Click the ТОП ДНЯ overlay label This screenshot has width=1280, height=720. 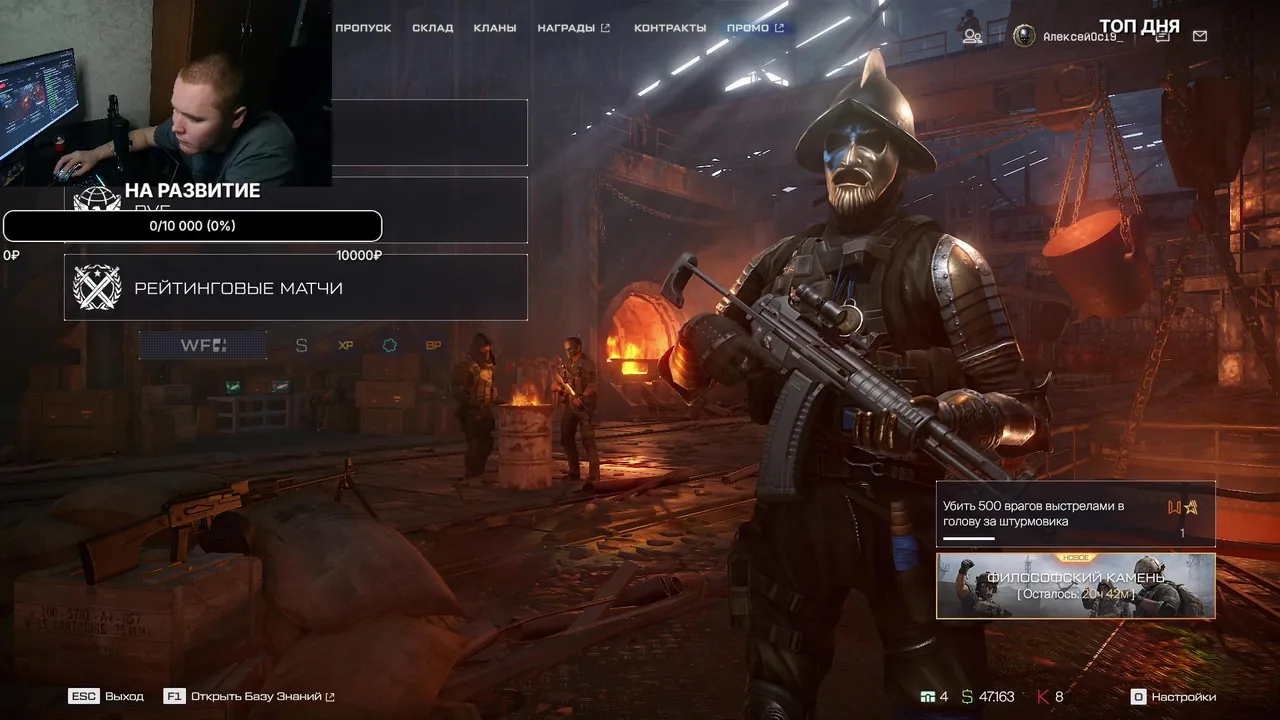1140,27
